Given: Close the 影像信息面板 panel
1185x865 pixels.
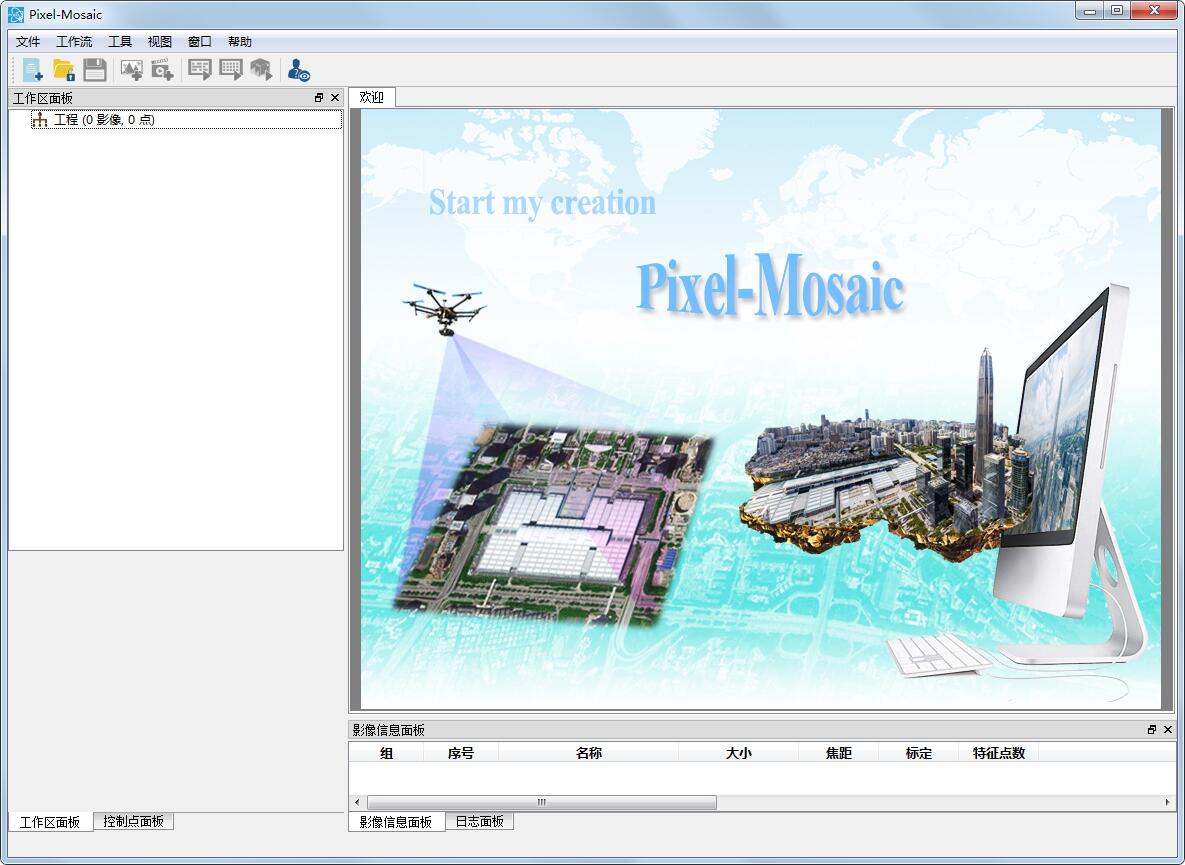Looking at the screenshot, I should (1168, 729).
